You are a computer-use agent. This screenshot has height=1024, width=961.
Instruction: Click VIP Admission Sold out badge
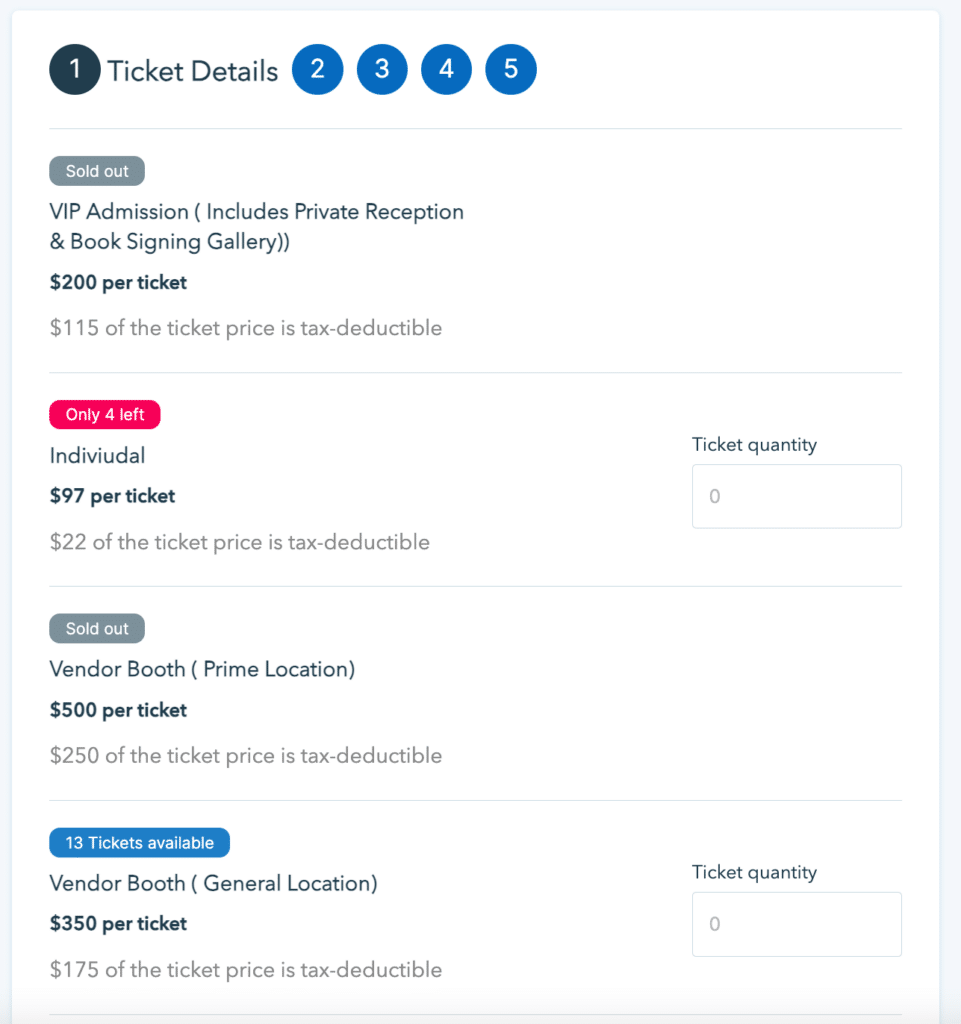coord(97,171)
